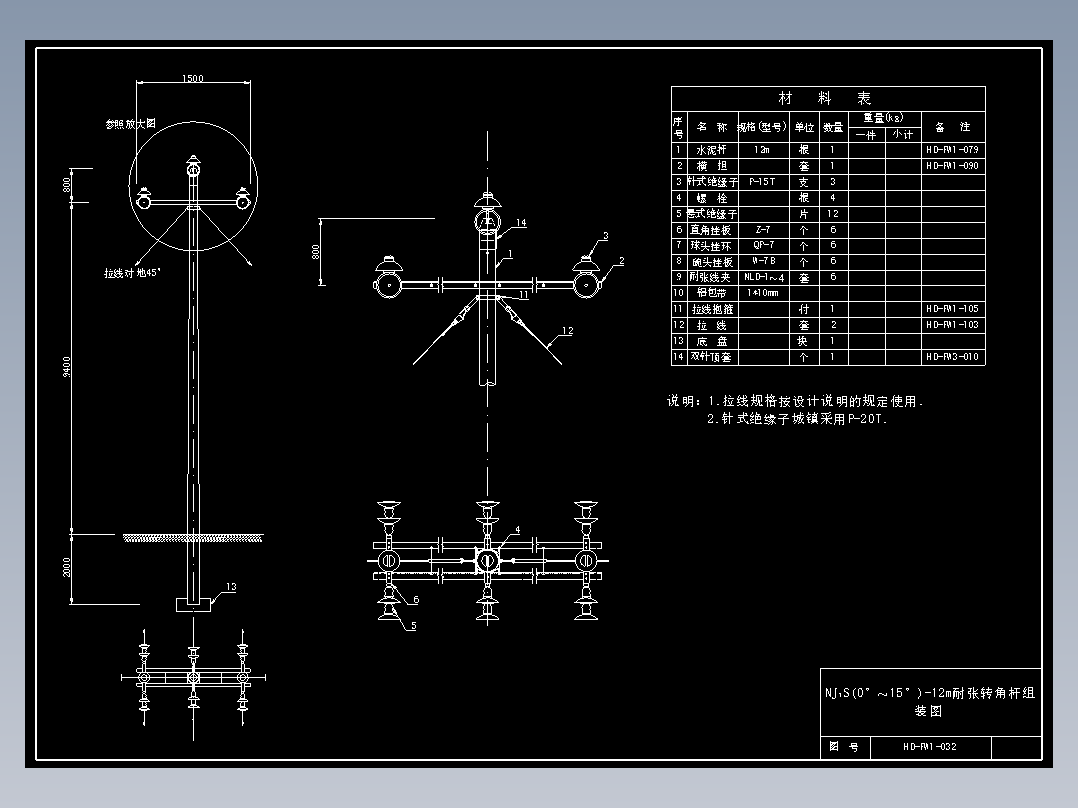The height and width of the screenshot is (808, 1078).
Task: Click the '1*10mm' specification cell
Action: point(762,293)
